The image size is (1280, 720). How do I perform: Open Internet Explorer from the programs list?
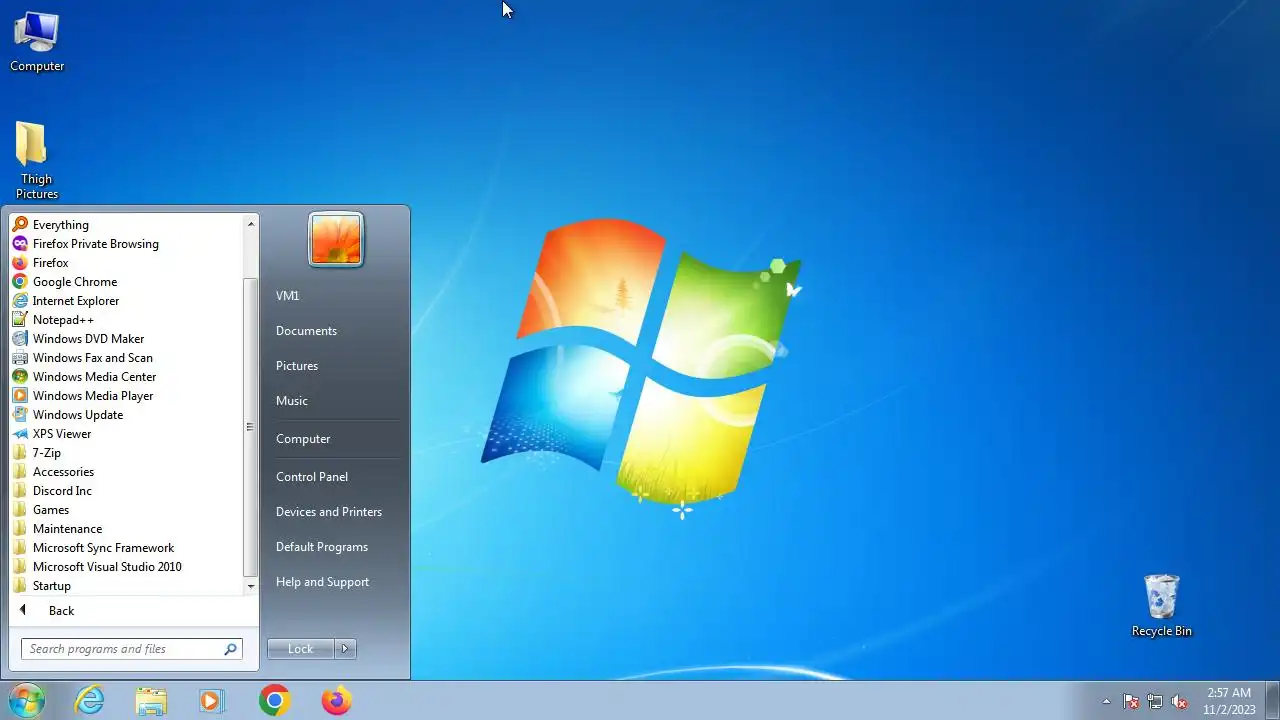[x=76, y=301]
